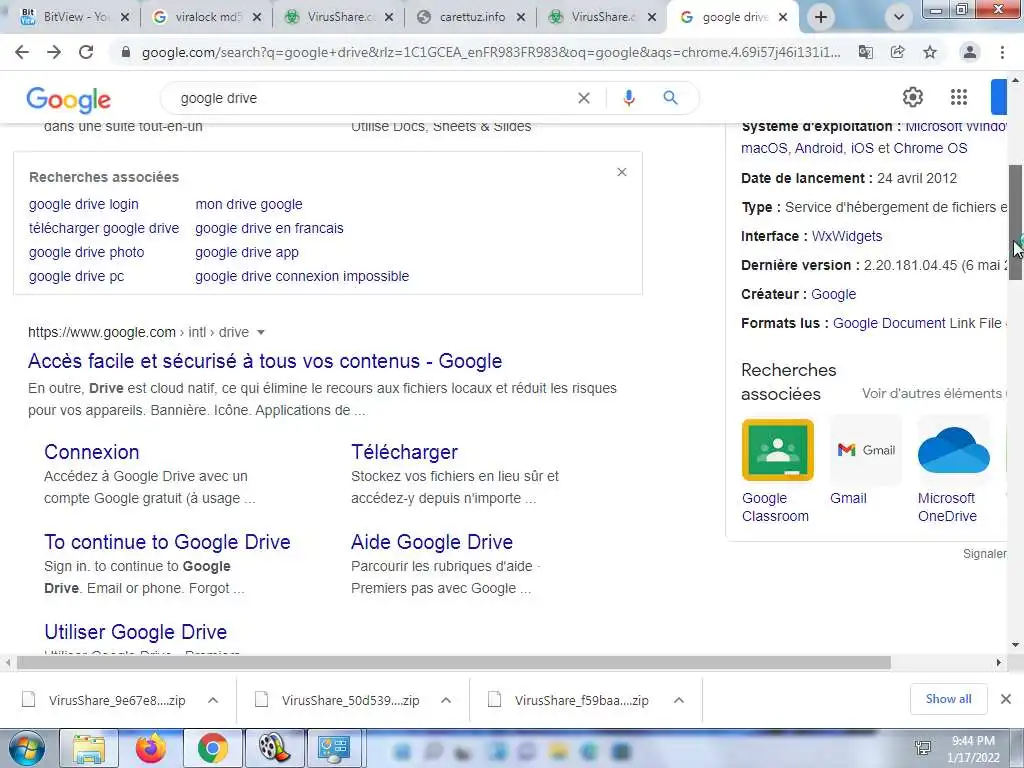Open google drive connexion impossible suggestion
This screenshot has height=768, width=1024.
[302, 276]
